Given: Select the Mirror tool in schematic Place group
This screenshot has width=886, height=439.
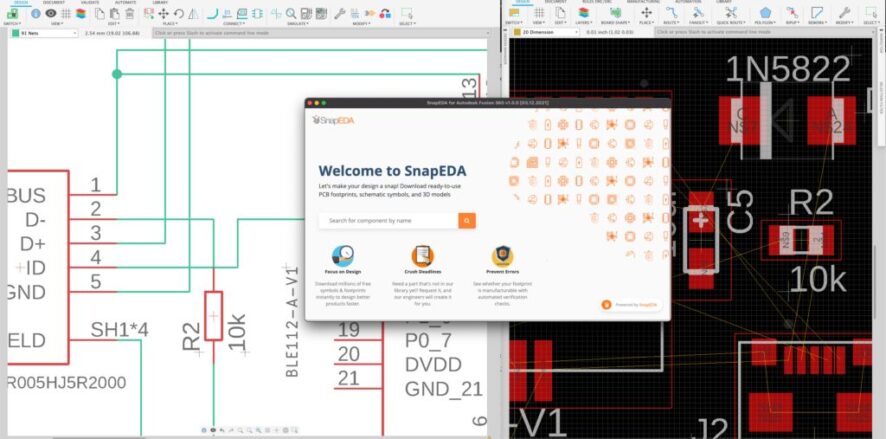Looking at the screenshot, I should coord(193,13).
